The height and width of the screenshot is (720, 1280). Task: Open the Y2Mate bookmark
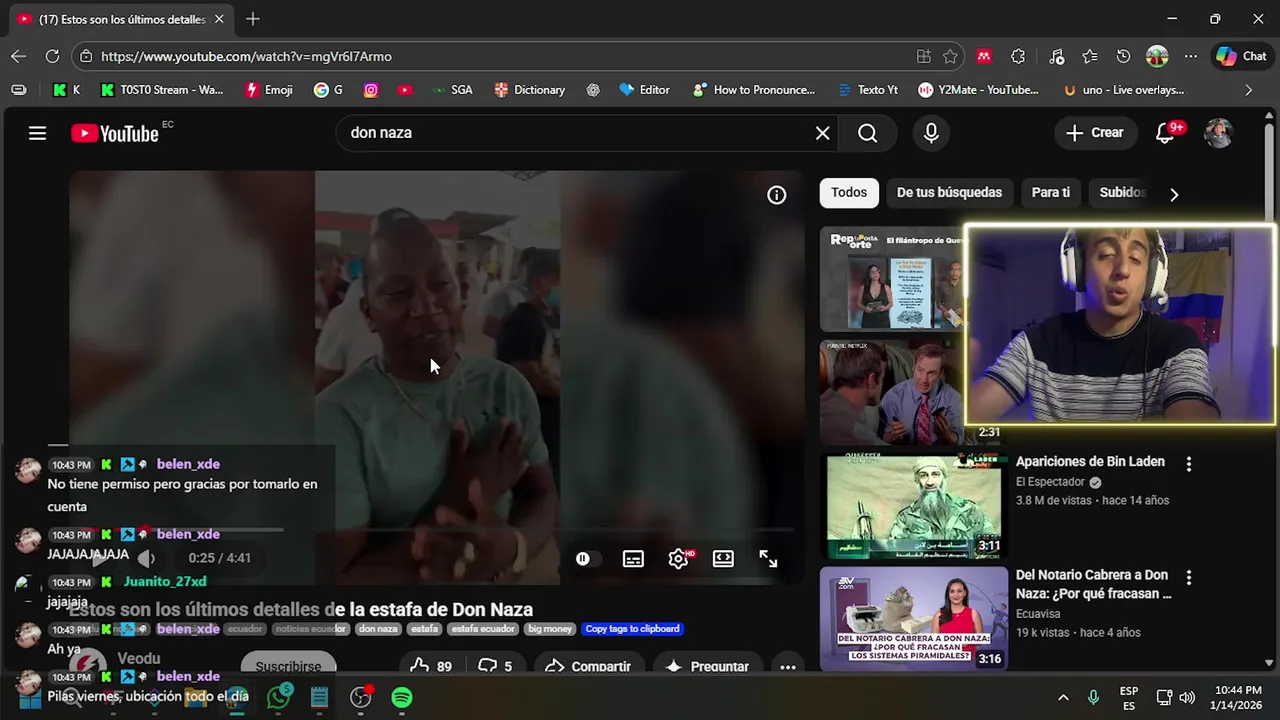(978, 90)
